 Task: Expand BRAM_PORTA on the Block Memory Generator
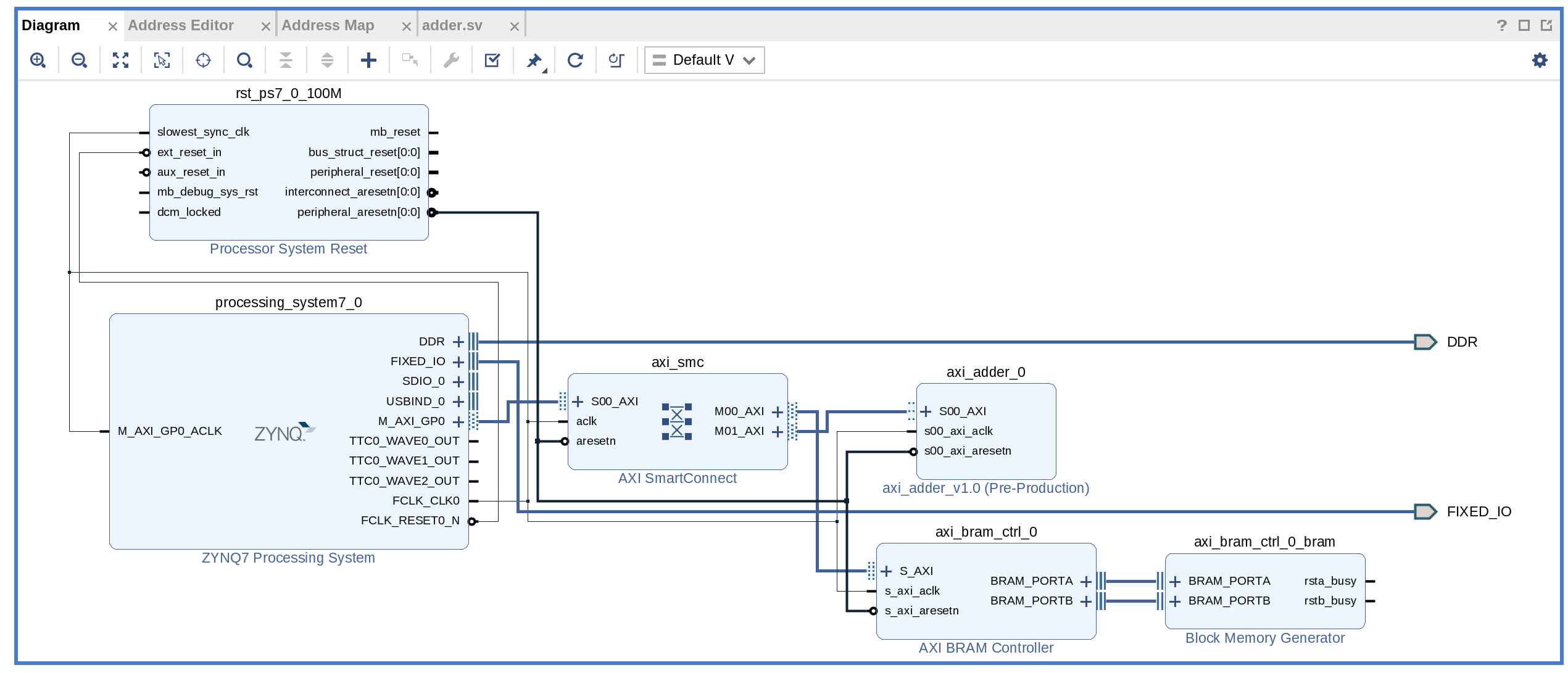[x=1175, y=581]
